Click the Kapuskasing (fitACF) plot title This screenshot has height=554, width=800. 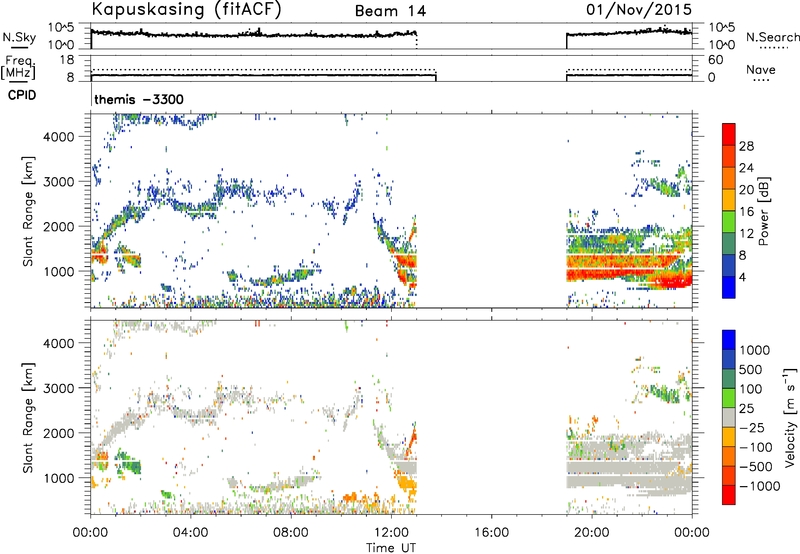tap(186, 9)
